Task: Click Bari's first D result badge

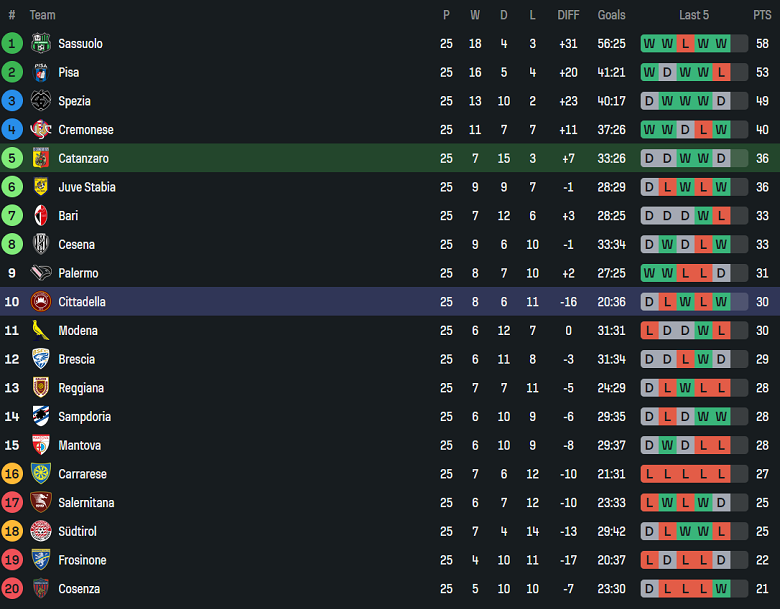Action: [649, 216]
